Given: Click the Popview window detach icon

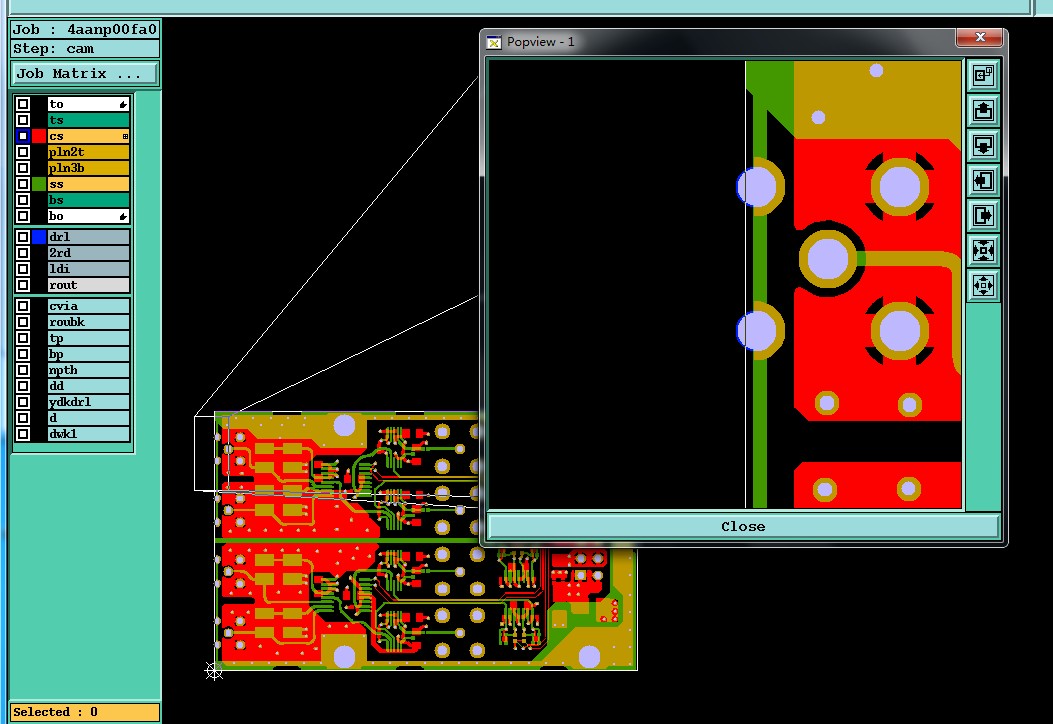Looking at the screenshot, I should point(983,75).
